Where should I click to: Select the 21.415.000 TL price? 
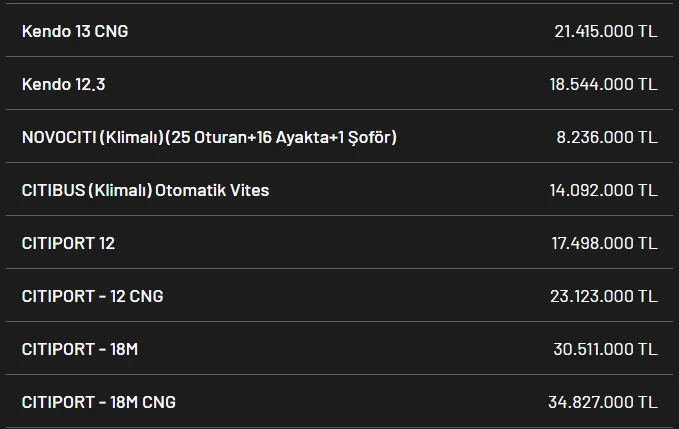[605, 31]
